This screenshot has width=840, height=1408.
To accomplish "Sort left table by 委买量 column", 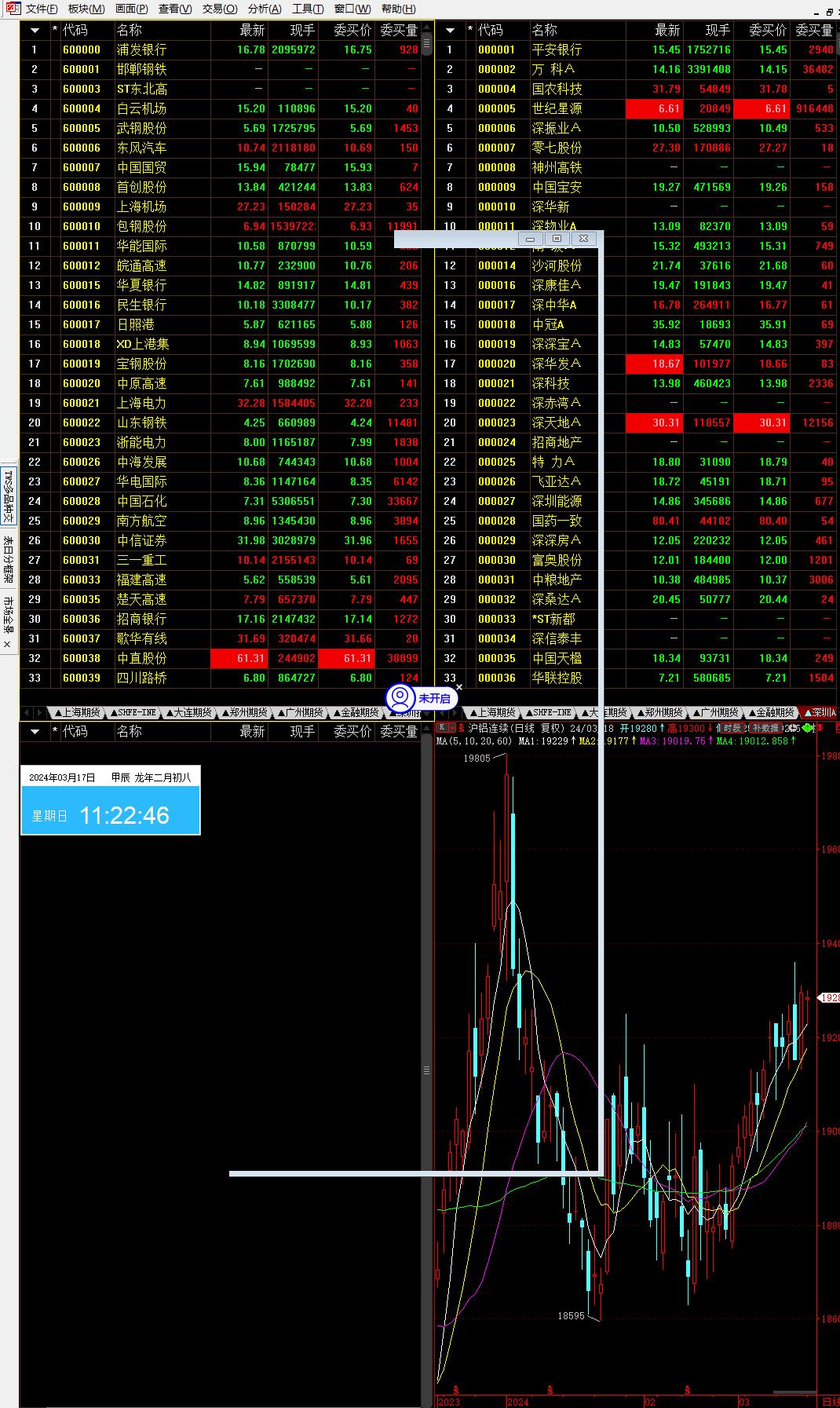I will point(399,30).
